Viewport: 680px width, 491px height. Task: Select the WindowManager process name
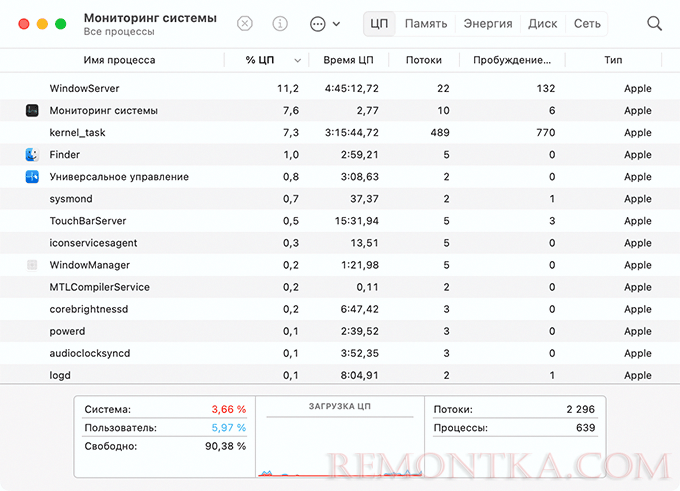[90, 265]
